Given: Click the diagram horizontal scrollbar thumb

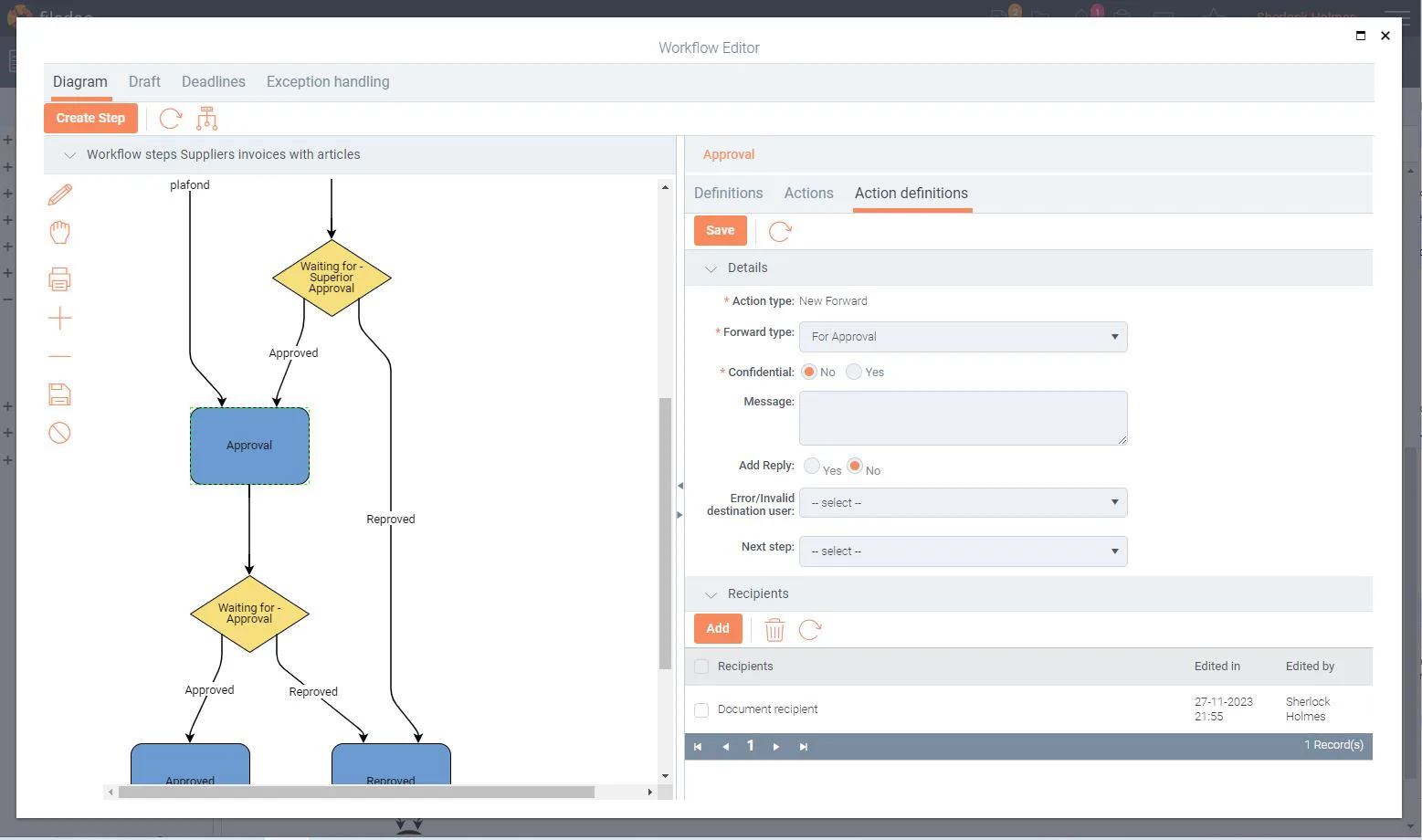Looking at the screenshot, I should click(x=356, y=792).
